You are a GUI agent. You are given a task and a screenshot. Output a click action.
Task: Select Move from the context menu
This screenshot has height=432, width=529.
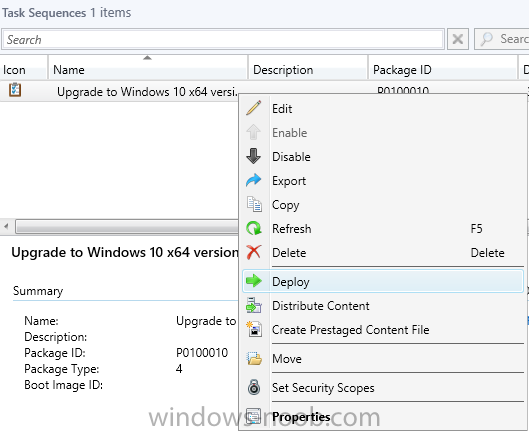[x=286, y=358]
